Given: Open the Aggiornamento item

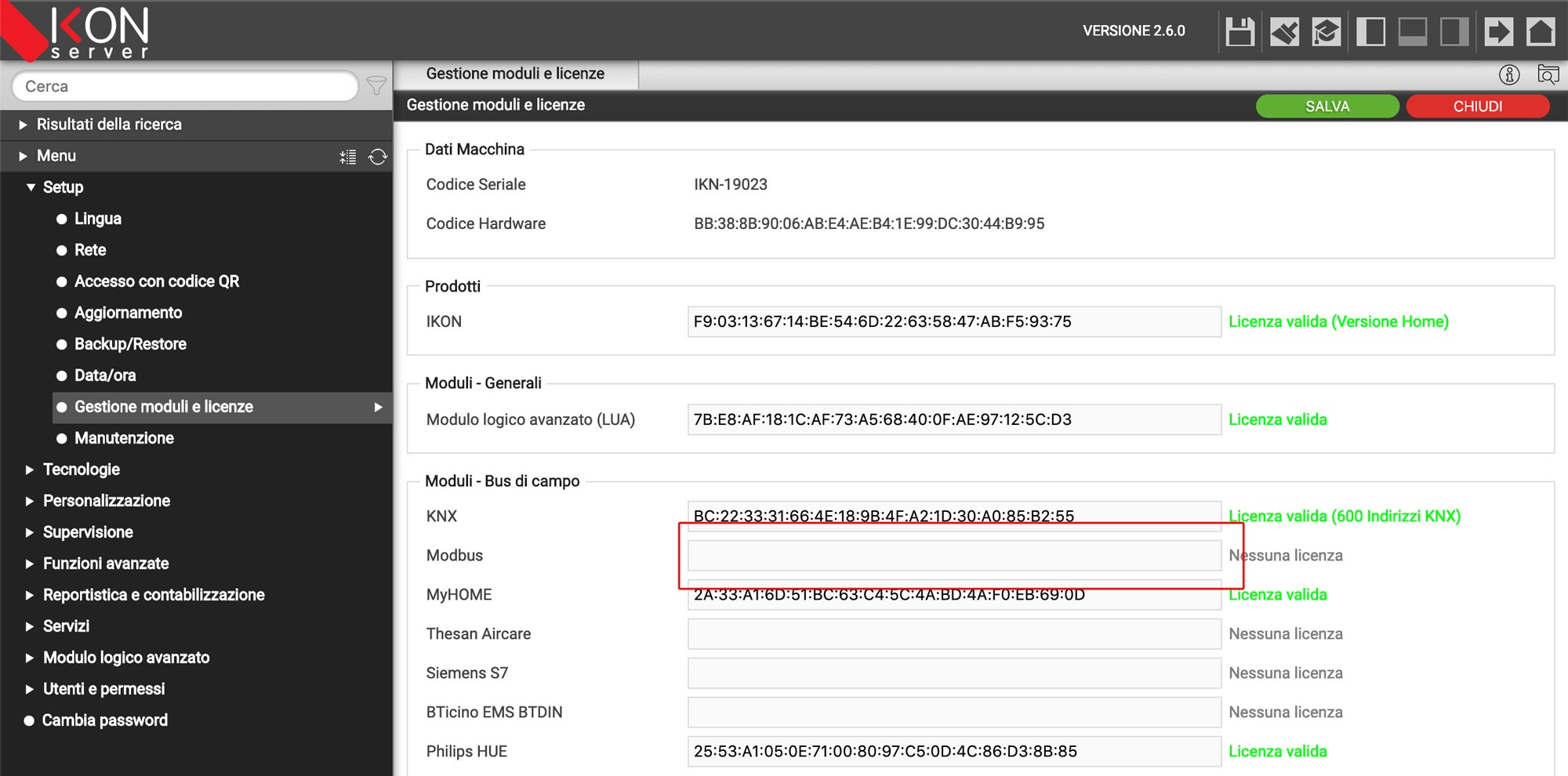Looking at the screenshot, I should (128, 313).
